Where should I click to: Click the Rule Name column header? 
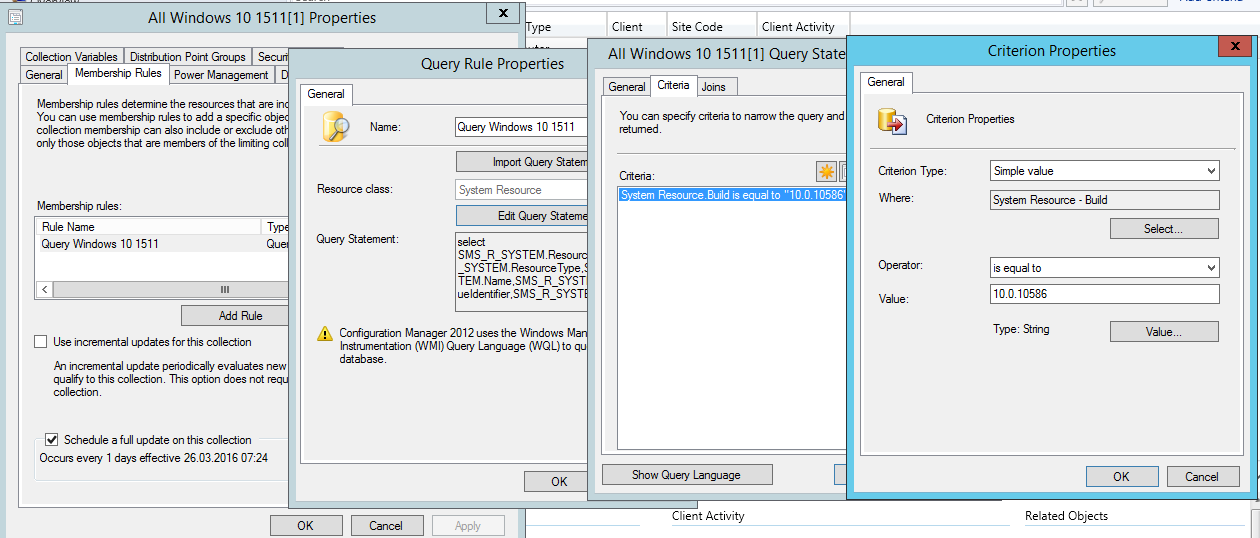149,227
